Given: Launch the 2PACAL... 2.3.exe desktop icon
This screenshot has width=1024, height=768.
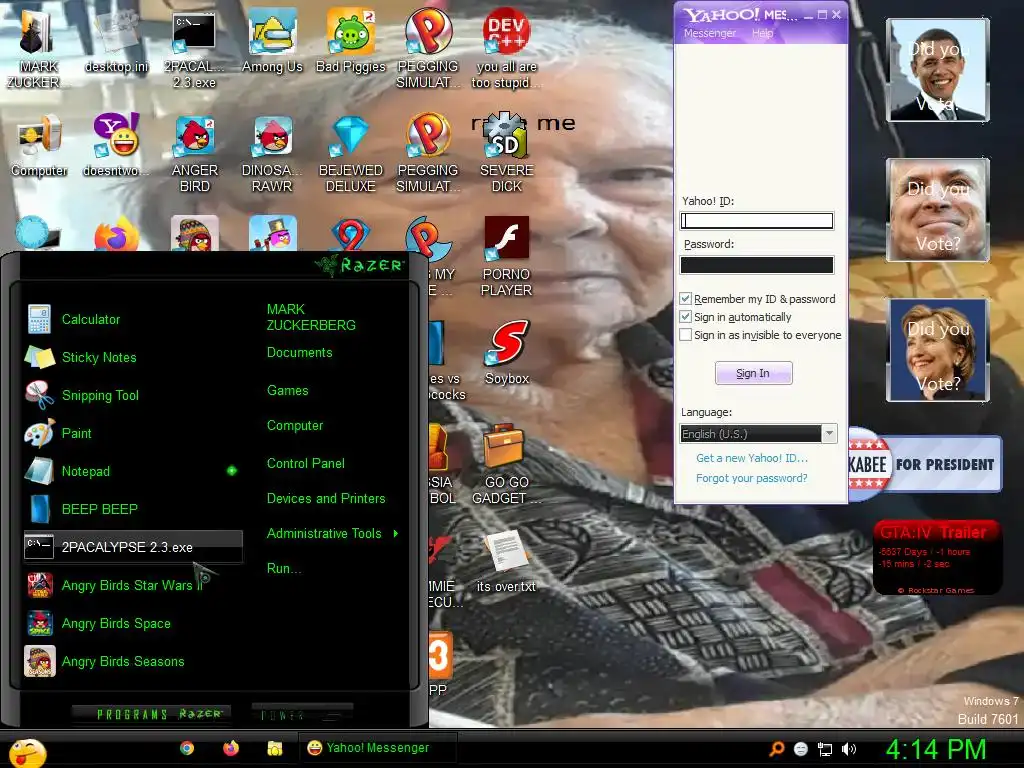Looking at the screenshot, I should point(194,50).
